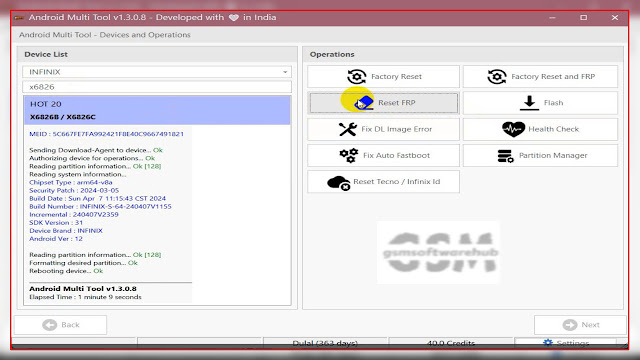Click the Operations panel heading
Image resolution: width=640 pixels, height=360 pixels.
point(332,54)
